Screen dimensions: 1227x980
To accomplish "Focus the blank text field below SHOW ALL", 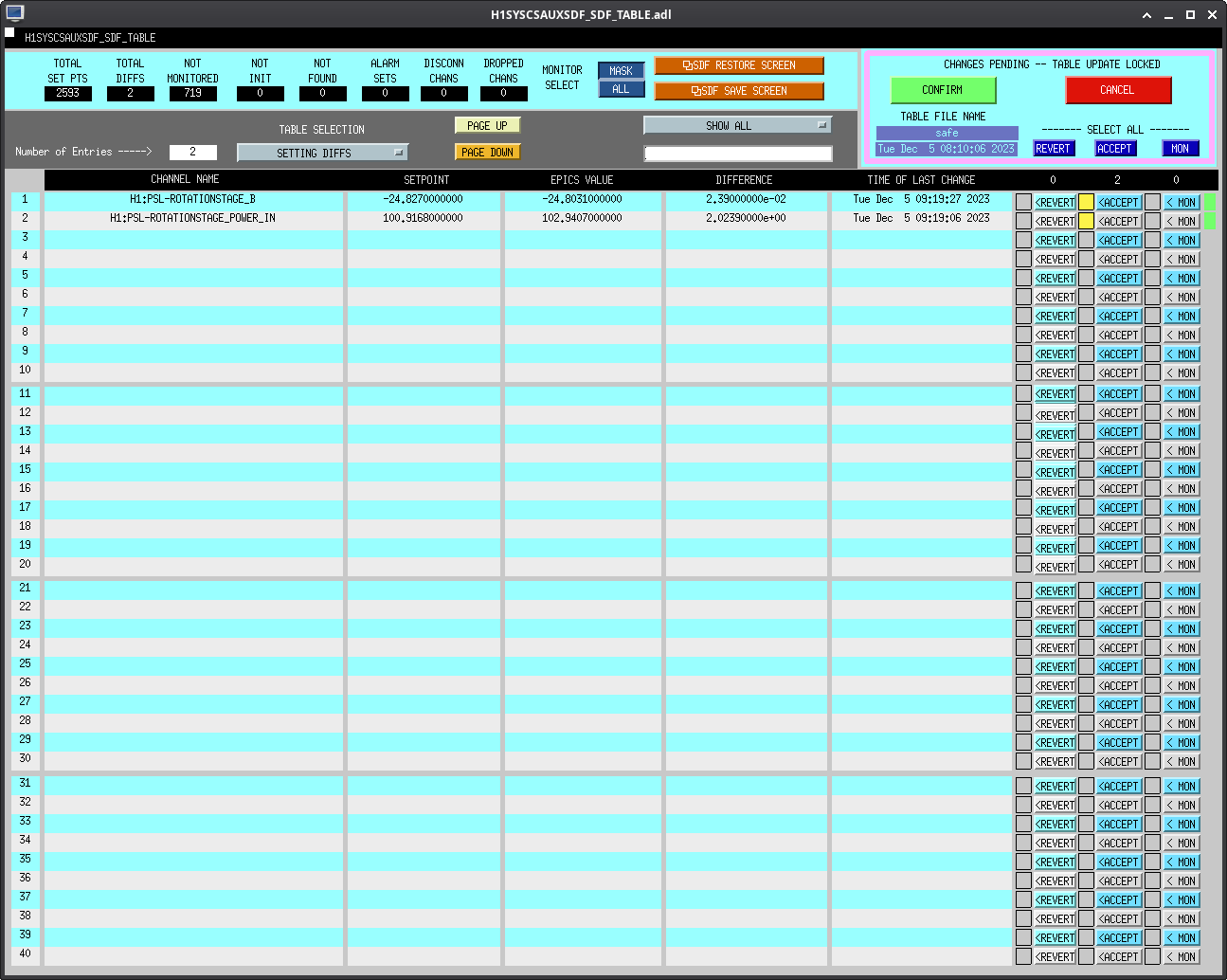I will [738, 154].
